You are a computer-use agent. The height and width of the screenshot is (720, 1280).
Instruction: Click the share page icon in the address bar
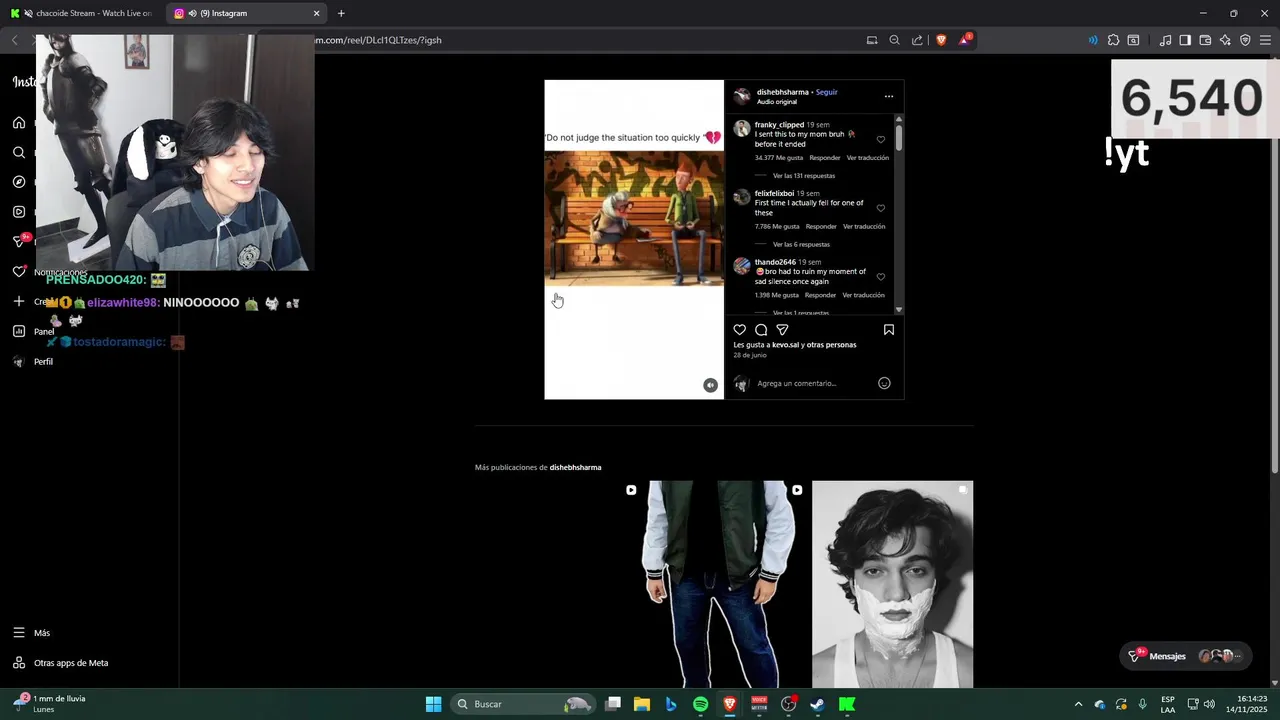(x=918, y=40)
